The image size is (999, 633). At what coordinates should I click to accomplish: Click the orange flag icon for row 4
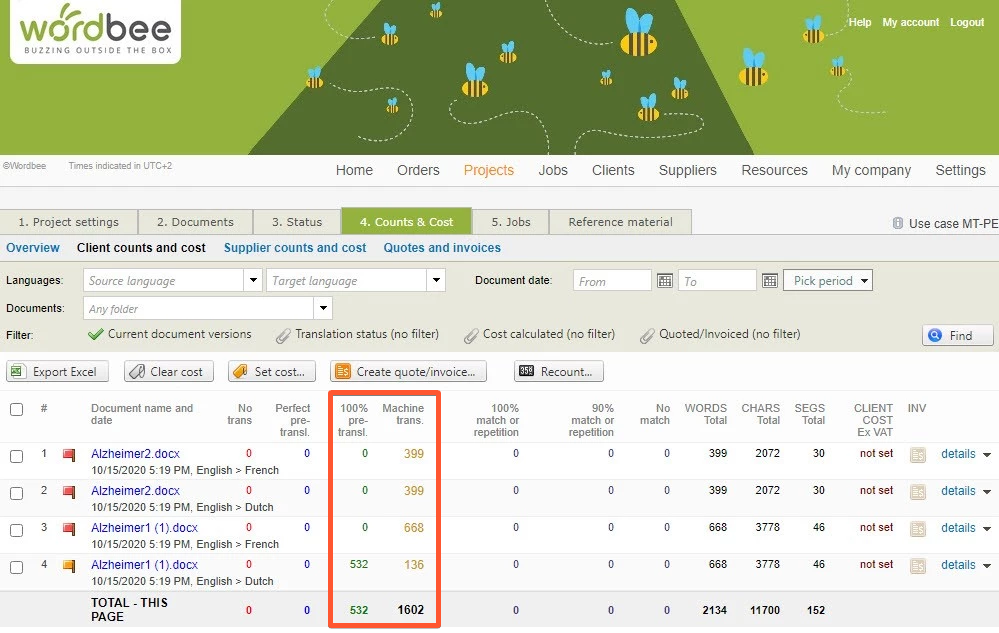[x=69, y=566]
